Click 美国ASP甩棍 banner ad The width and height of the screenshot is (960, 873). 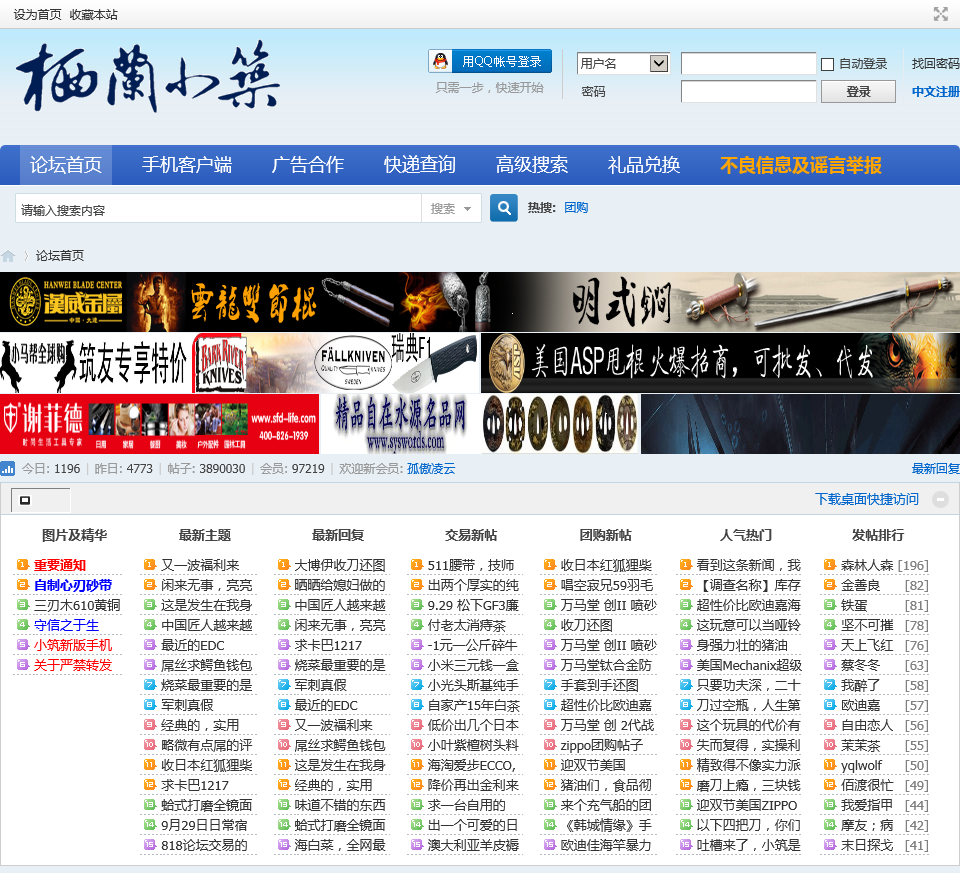721,362
